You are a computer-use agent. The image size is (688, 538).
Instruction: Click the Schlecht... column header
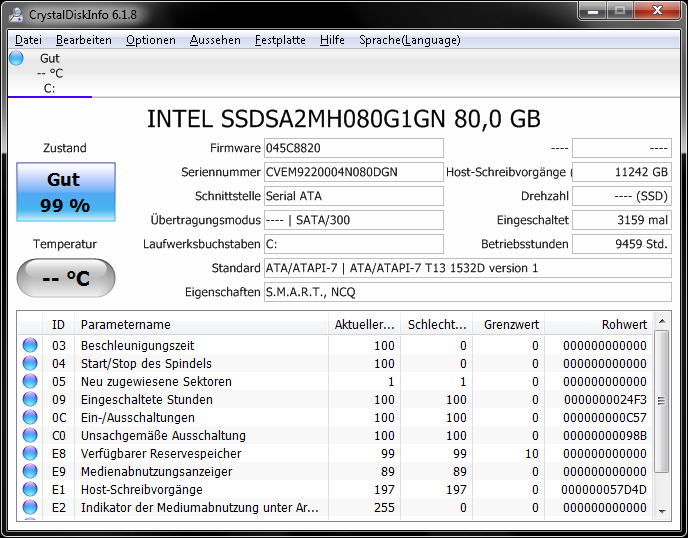(x=436, y=324)
